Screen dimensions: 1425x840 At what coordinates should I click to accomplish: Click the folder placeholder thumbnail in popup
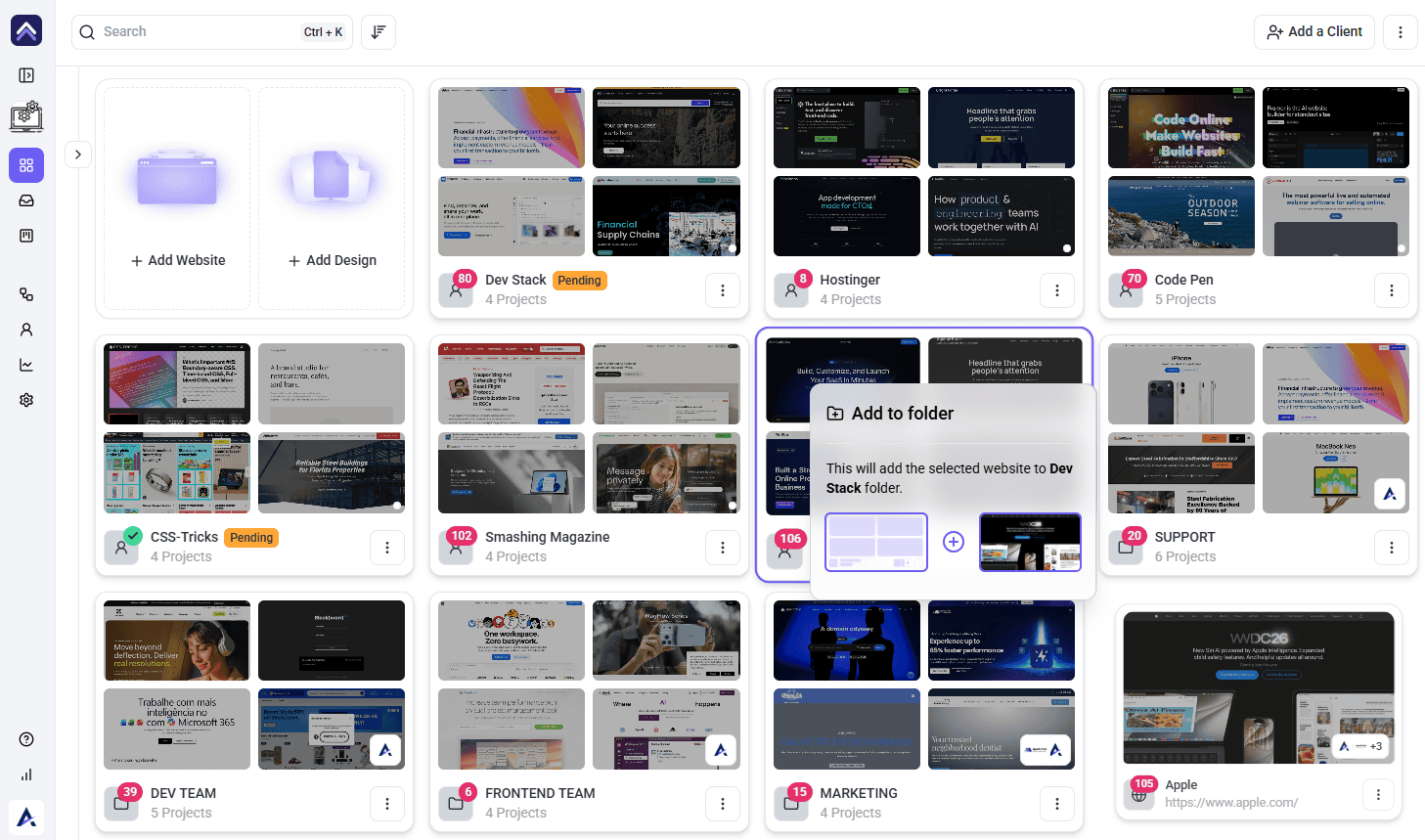876,542
